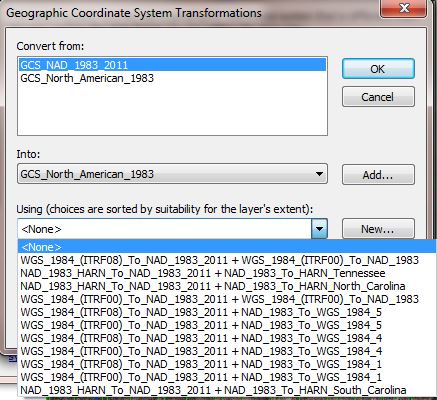Select GCS_North_American_1983 in Convert from list
This screenshot has height=400, width=437.
pos(172,78)
